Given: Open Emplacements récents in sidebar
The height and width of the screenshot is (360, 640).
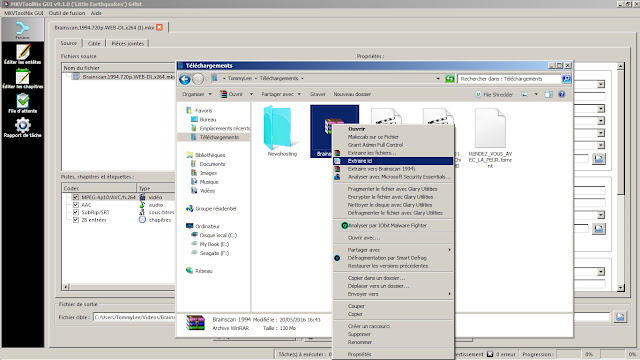Looking at the screenshot, I should (x=220, y=129).
